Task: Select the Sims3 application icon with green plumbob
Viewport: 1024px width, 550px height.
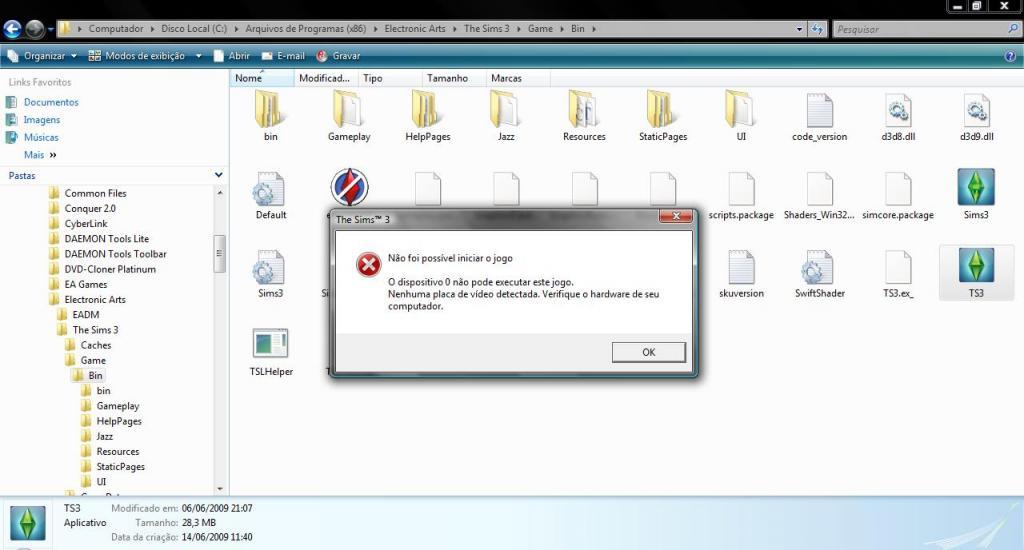Action: pyautogui.click(x=976, y=187)
